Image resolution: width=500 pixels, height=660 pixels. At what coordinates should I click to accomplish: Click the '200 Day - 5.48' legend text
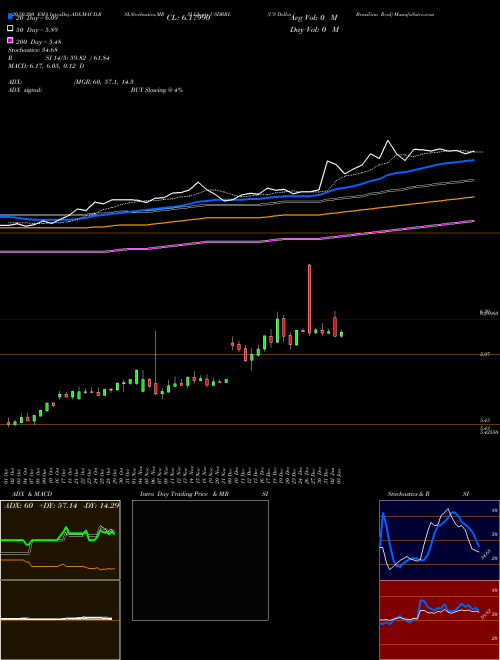38,42
